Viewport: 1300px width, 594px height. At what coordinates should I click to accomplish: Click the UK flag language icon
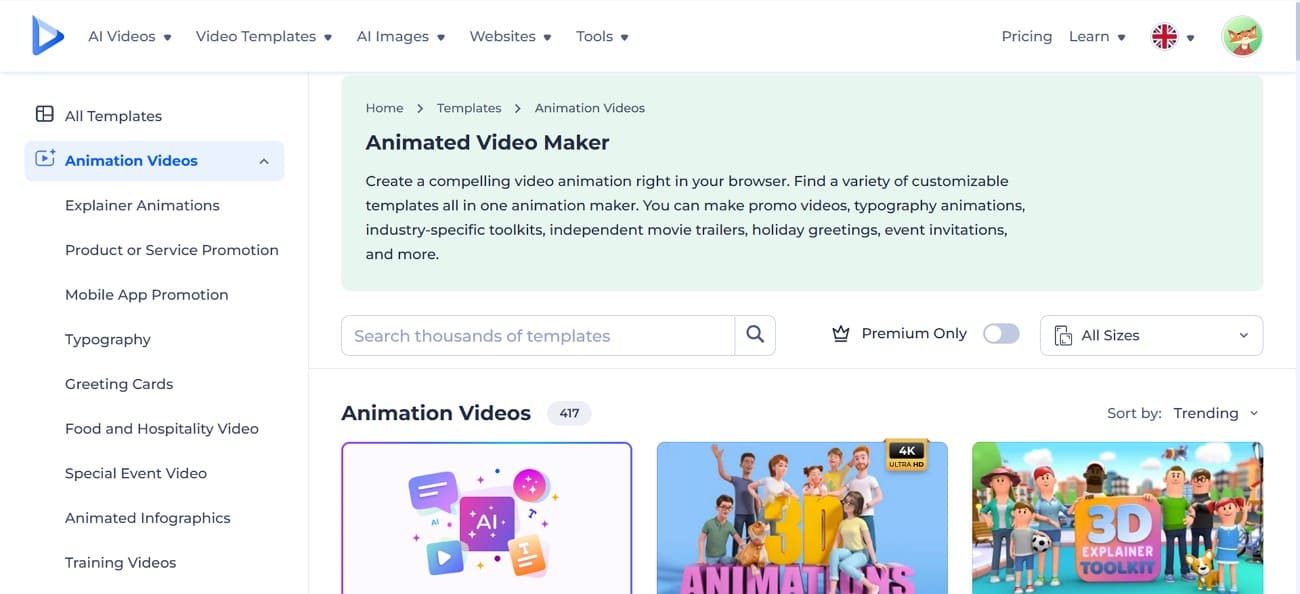coord(1163,35)
